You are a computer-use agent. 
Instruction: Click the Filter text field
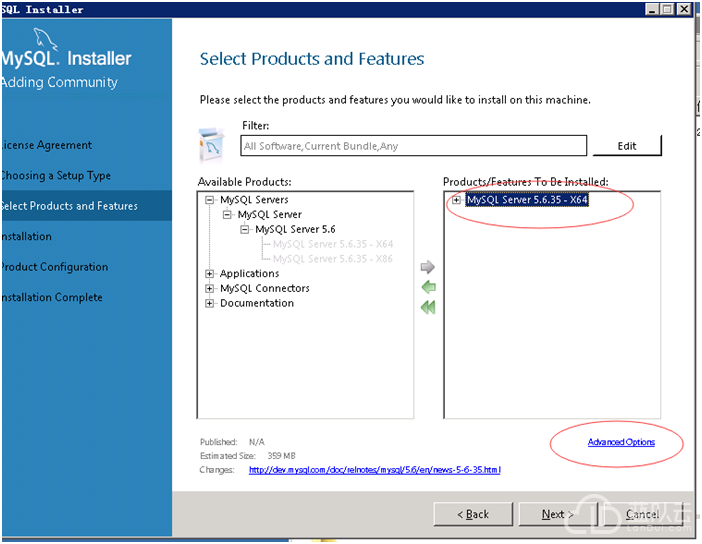[413, 146]
